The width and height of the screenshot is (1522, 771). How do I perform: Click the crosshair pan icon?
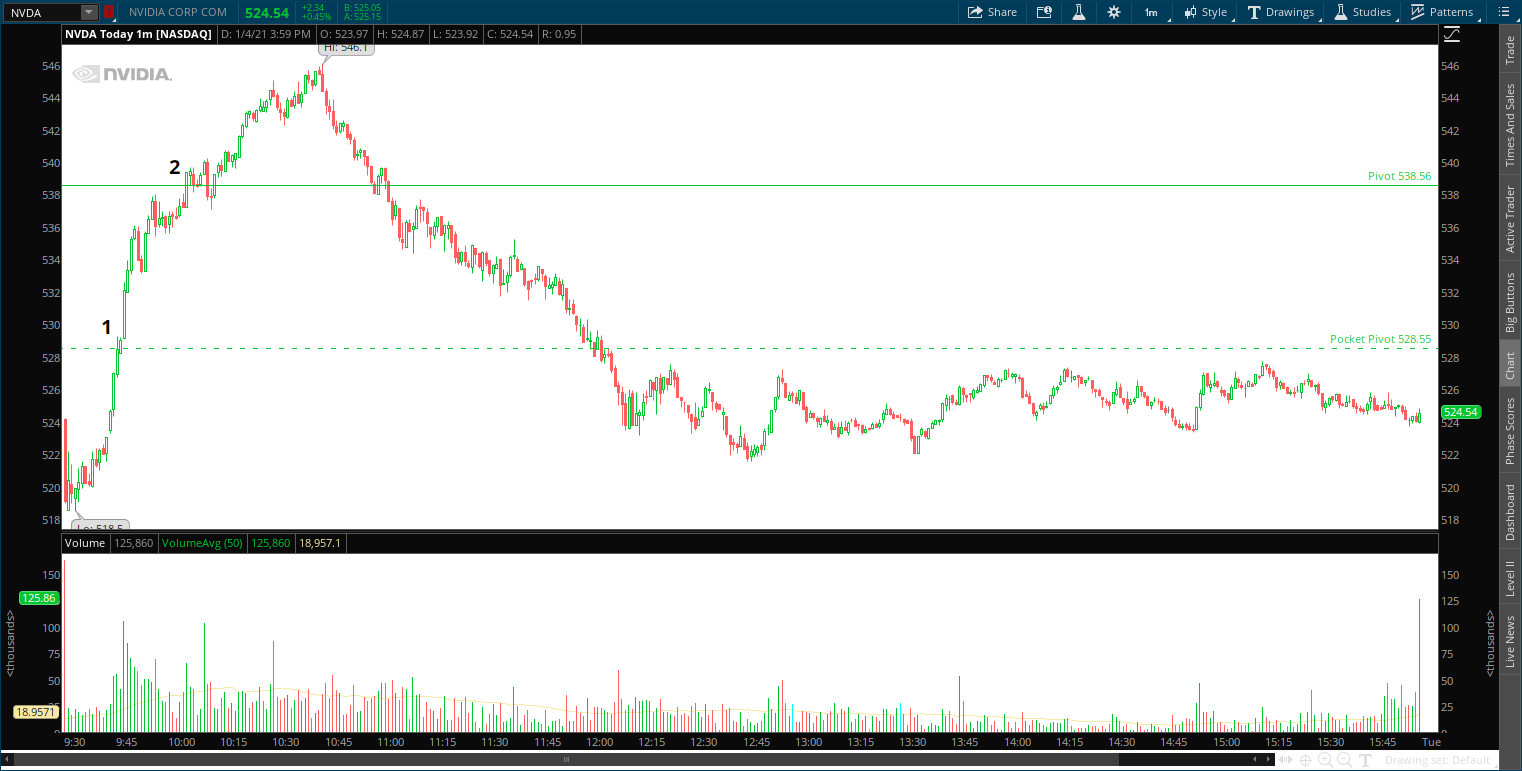click(1305, 760)
